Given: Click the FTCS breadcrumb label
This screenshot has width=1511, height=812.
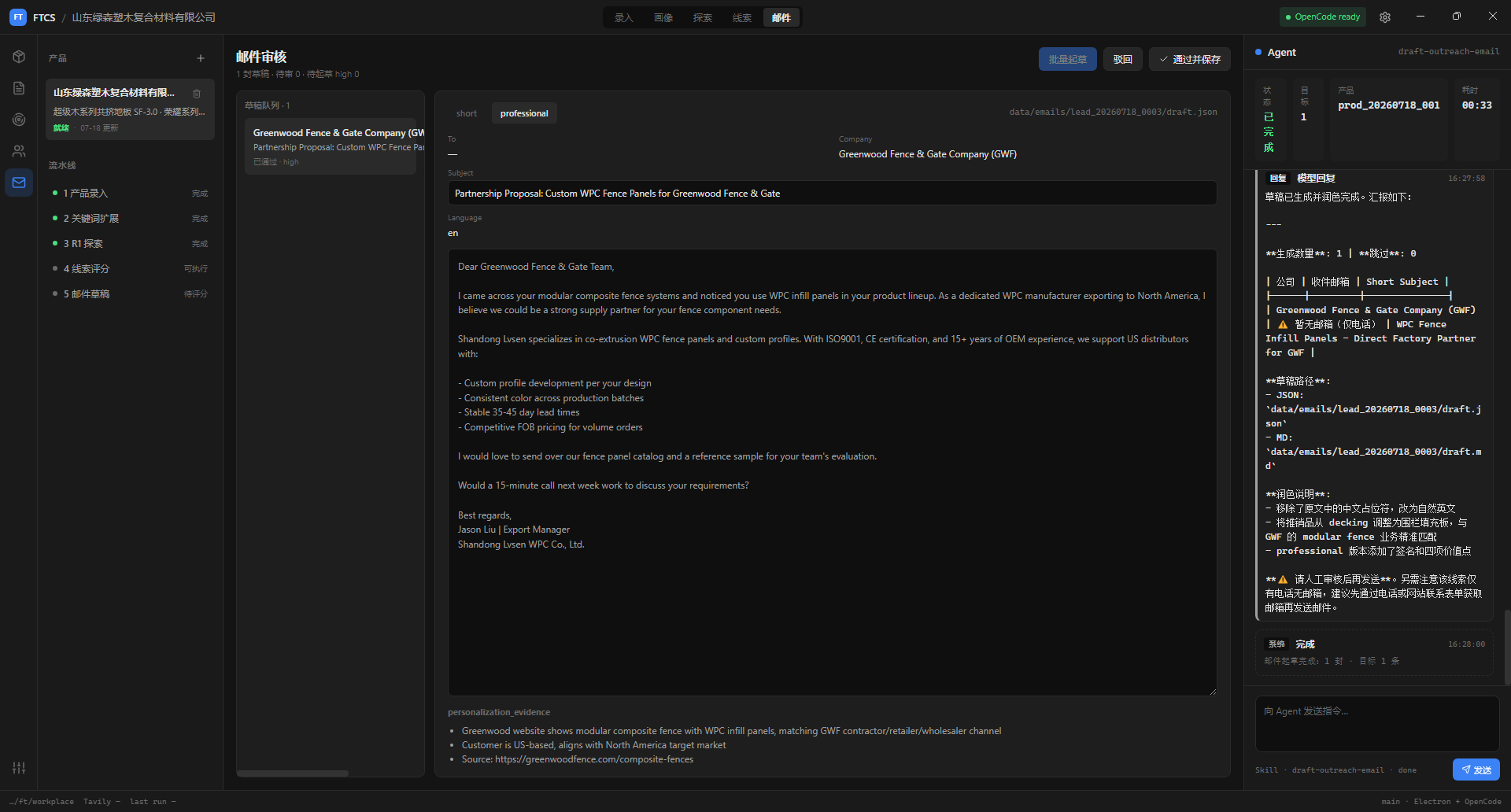Looking at the screenshot, I should tap(44, 17).
